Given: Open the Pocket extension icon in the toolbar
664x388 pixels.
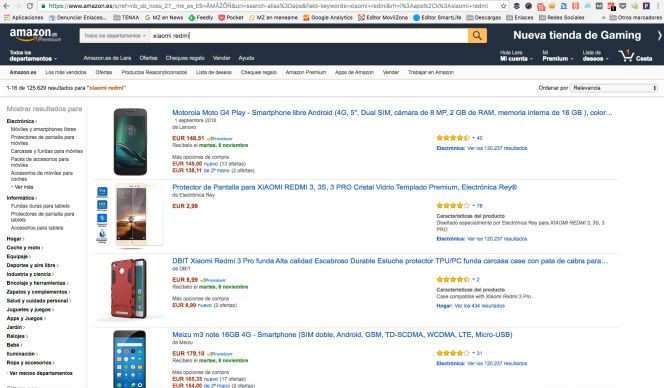Looking at the screenshot, I should click(x=622, y=6).
